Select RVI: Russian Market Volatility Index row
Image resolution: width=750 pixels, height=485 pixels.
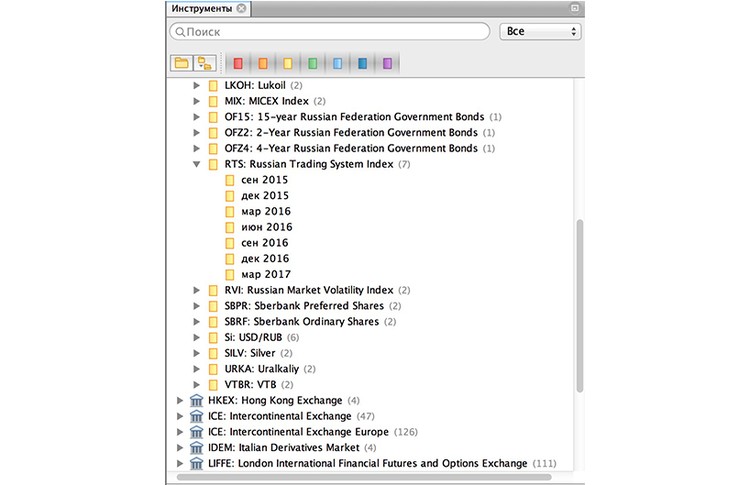pos(318,290)
